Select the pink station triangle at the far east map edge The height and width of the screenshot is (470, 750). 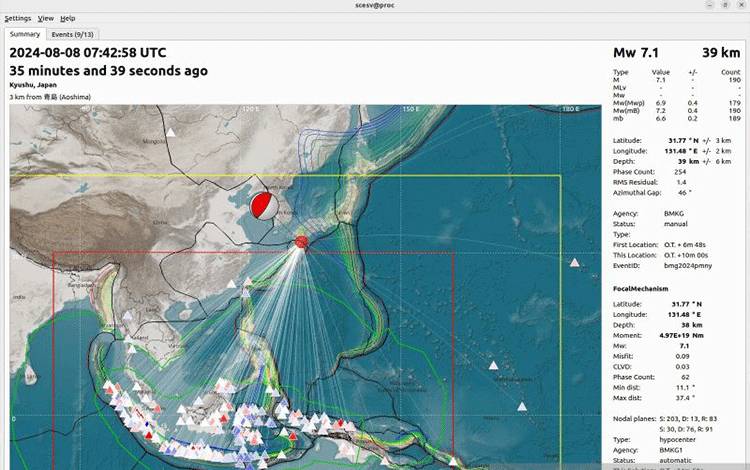click(574, 262)
